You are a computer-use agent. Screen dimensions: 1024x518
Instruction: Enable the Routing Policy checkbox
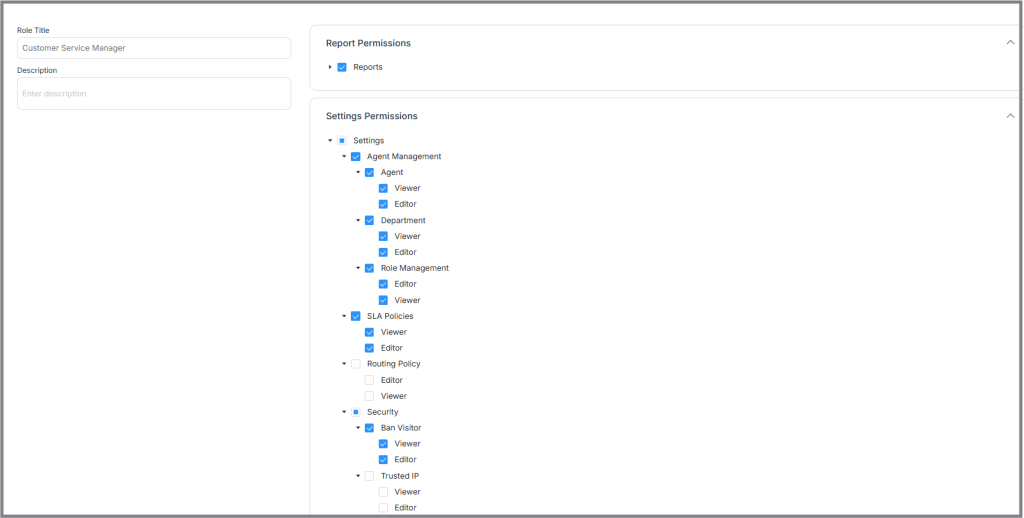coord(356,364)
